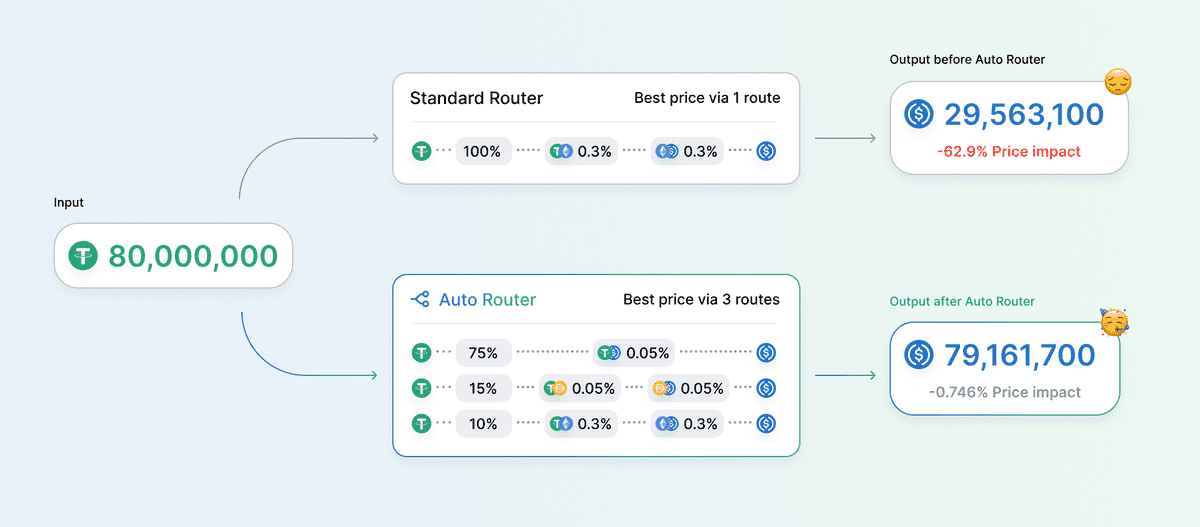Click the USDC icon ending the 15% route
The height and width of the screenshot is (527, 1200).
[766, 388]
